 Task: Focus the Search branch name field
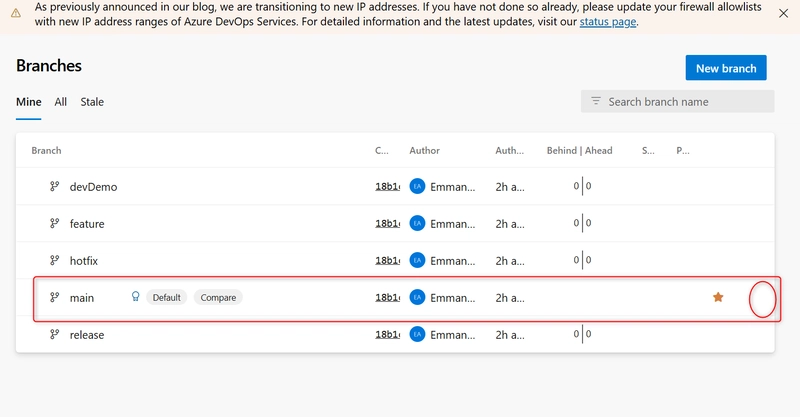click(677, 102)
